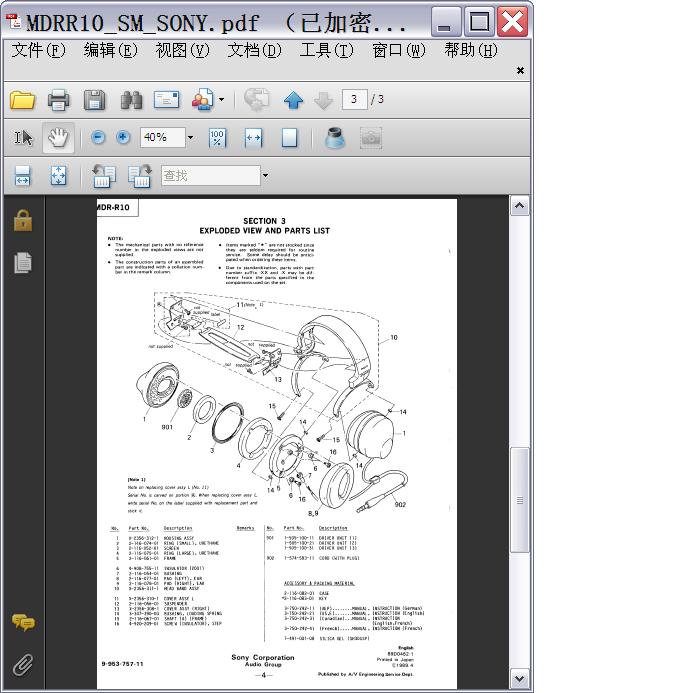The width and height of the screenshot is (673, 693).
Task: Close the document with small X
Action: pyautogui.click(x=520, y=70)
